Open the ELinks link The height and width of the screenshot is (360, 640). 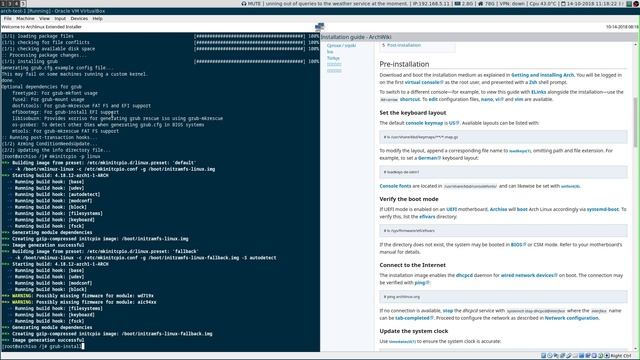coord(538,92)
